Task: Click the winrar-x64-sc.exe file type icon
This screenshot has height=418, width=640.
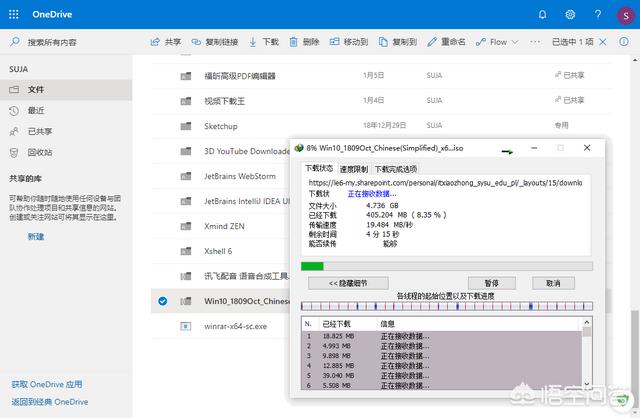Action: pos(186,326)
